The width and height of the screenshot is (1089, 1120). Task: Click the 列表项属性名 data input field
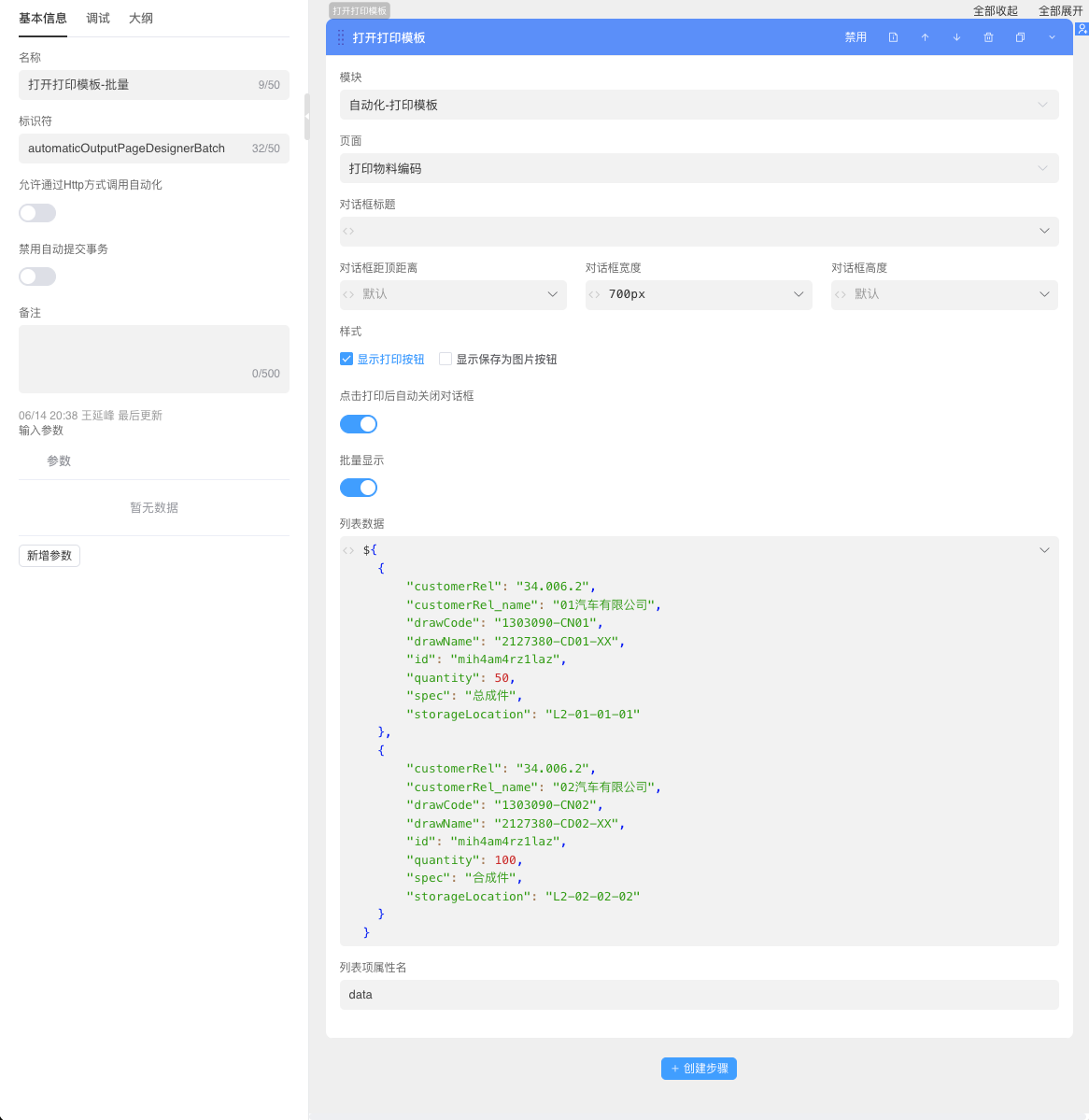[x=699, y=995]
